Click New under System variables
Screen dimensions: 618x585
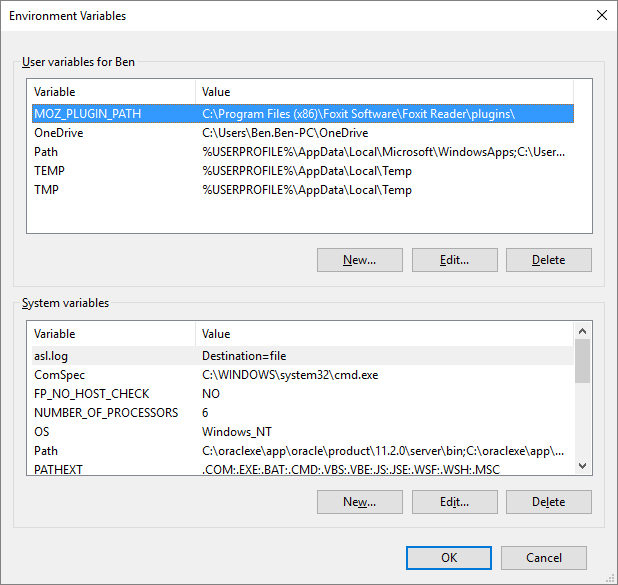[x=359, y=502]
